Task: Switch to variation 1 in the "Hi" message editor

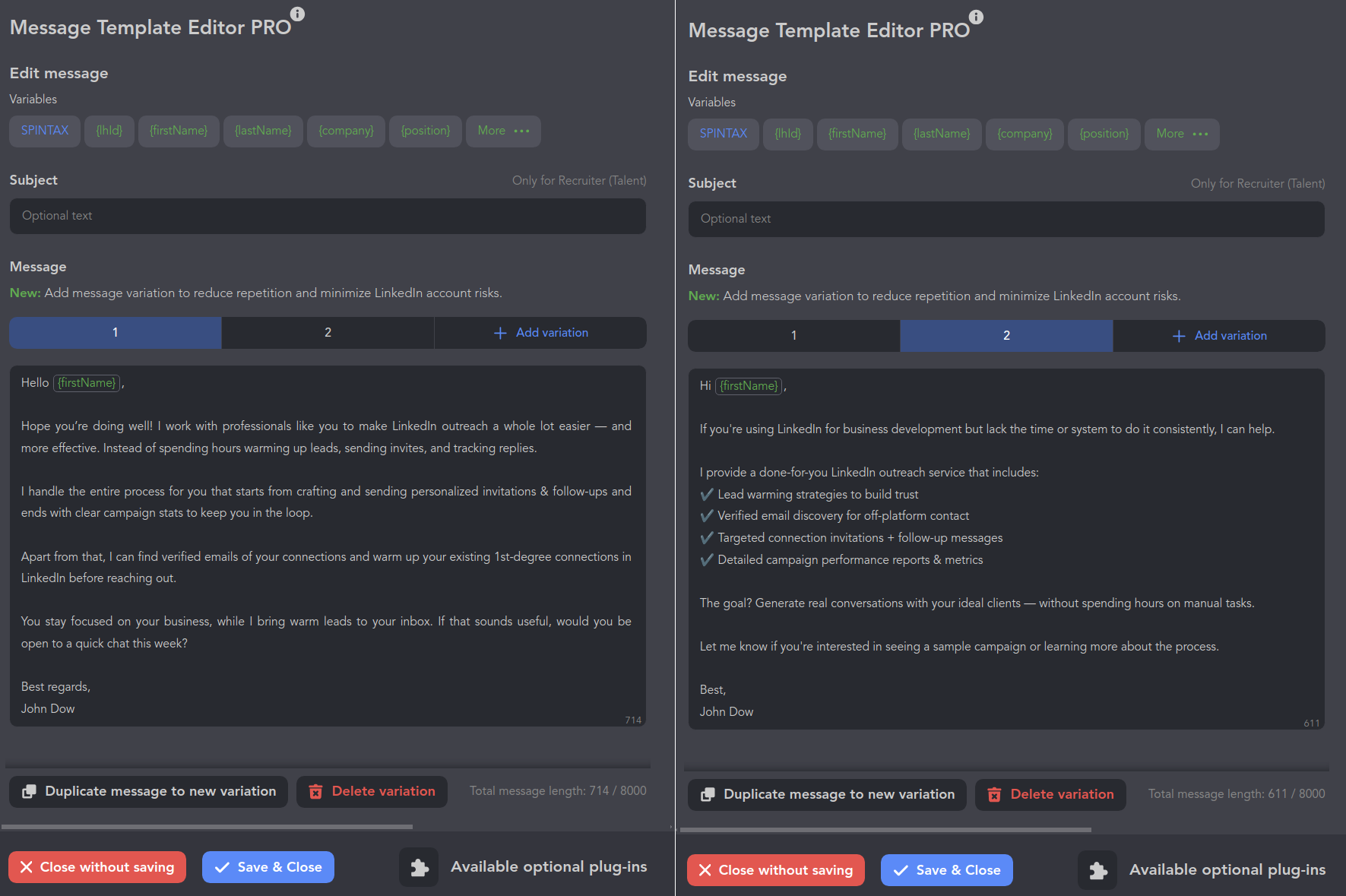Action: (x=793, y=336)
